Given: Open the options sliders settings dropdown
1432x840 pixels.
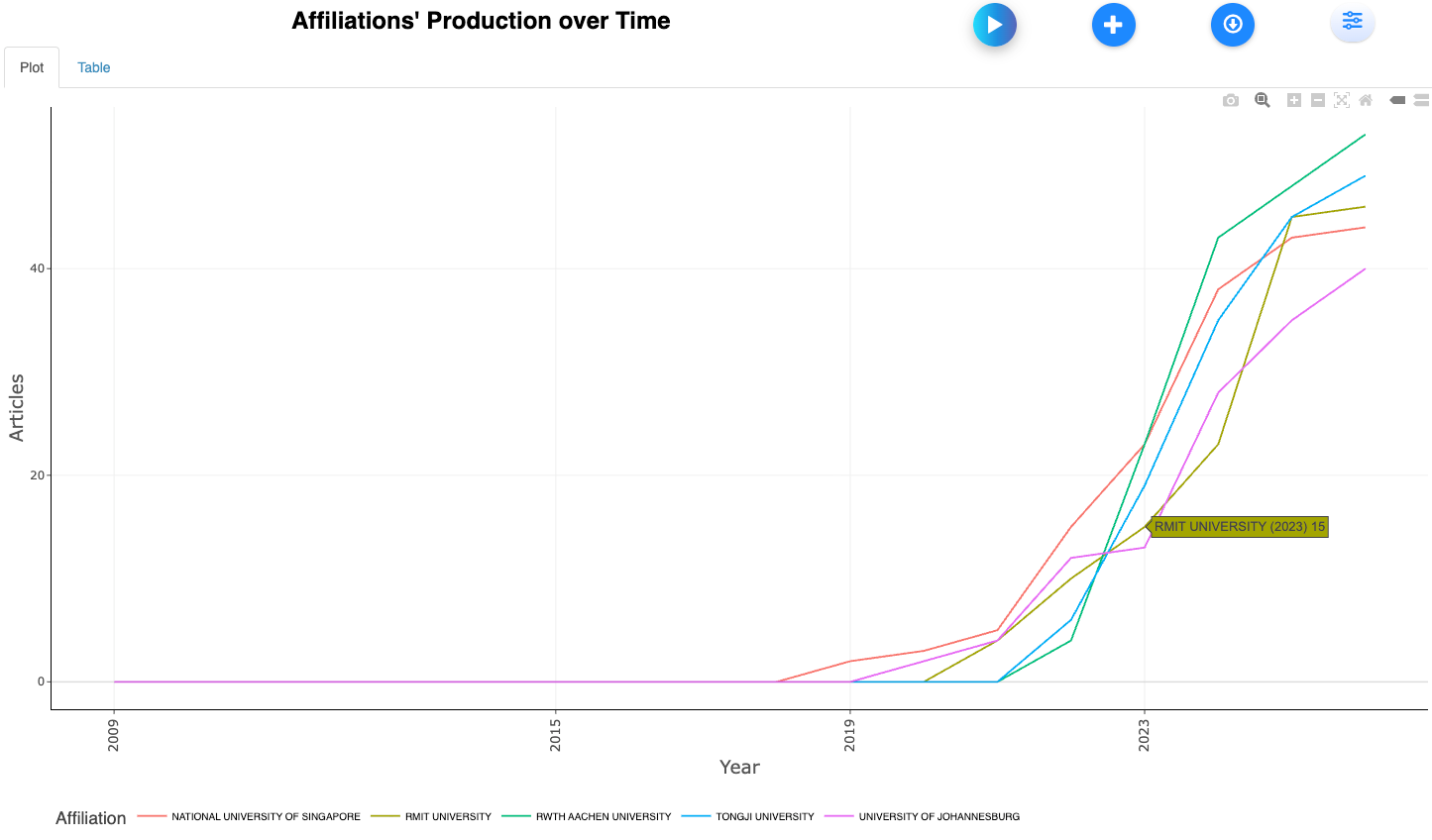Looking at the screenshot, I should (x=1352, y=22).
